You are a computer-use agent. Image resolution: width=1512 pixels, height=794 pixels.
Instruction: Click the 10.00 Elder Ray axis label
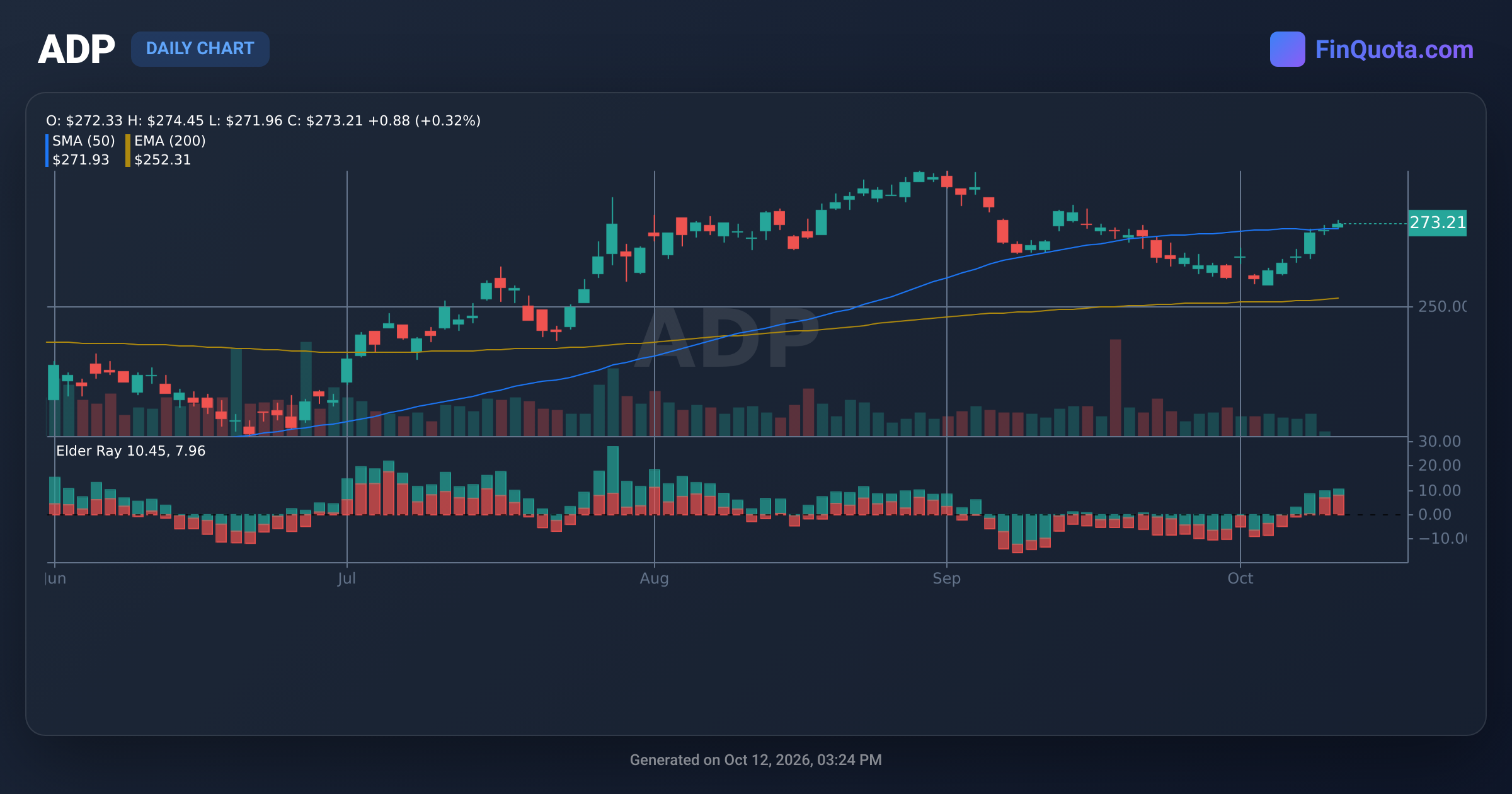pyautogui.click(x=1439, y=491)
